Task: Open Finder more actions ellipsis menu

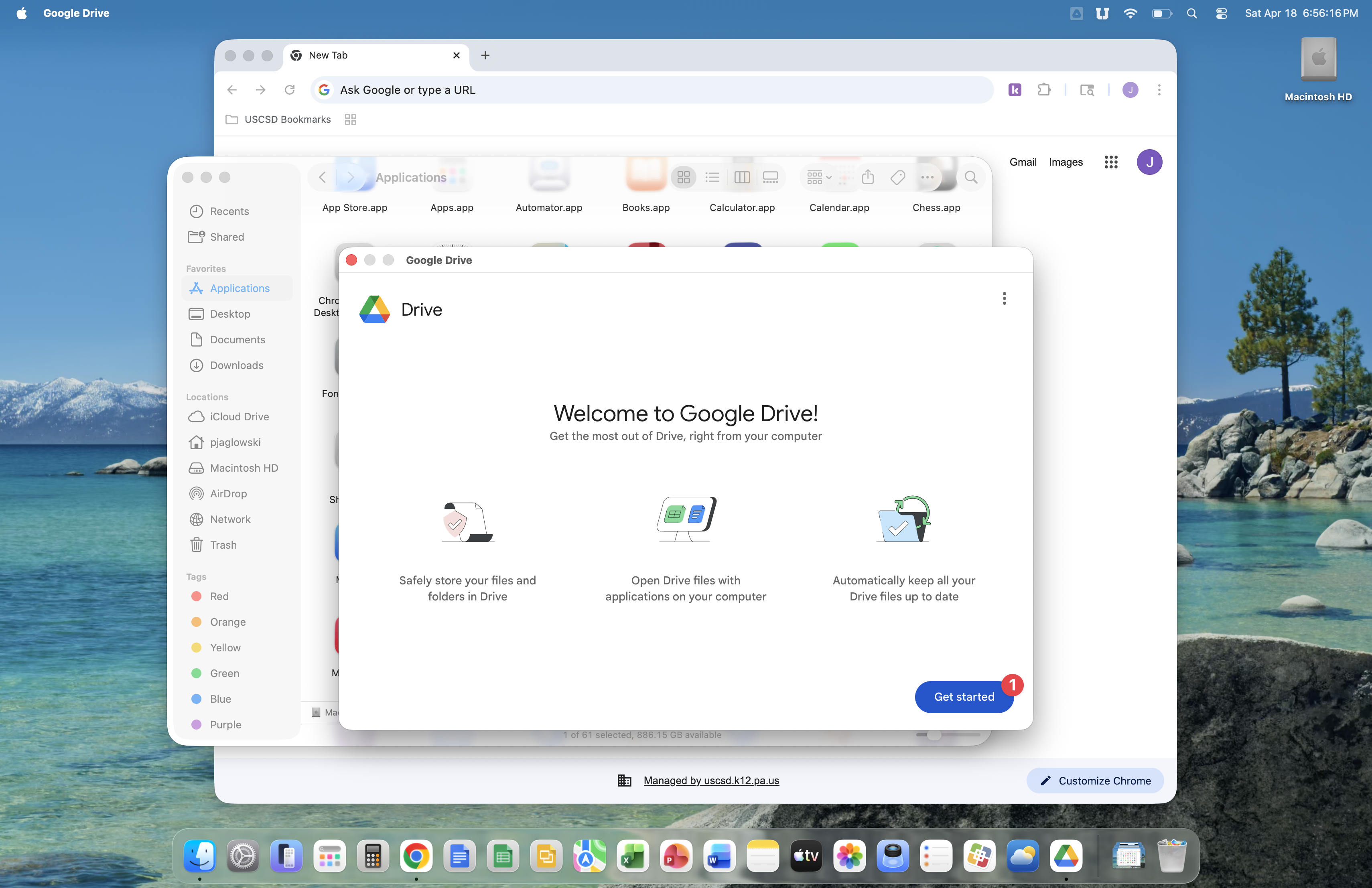Action: click(927, 178)
